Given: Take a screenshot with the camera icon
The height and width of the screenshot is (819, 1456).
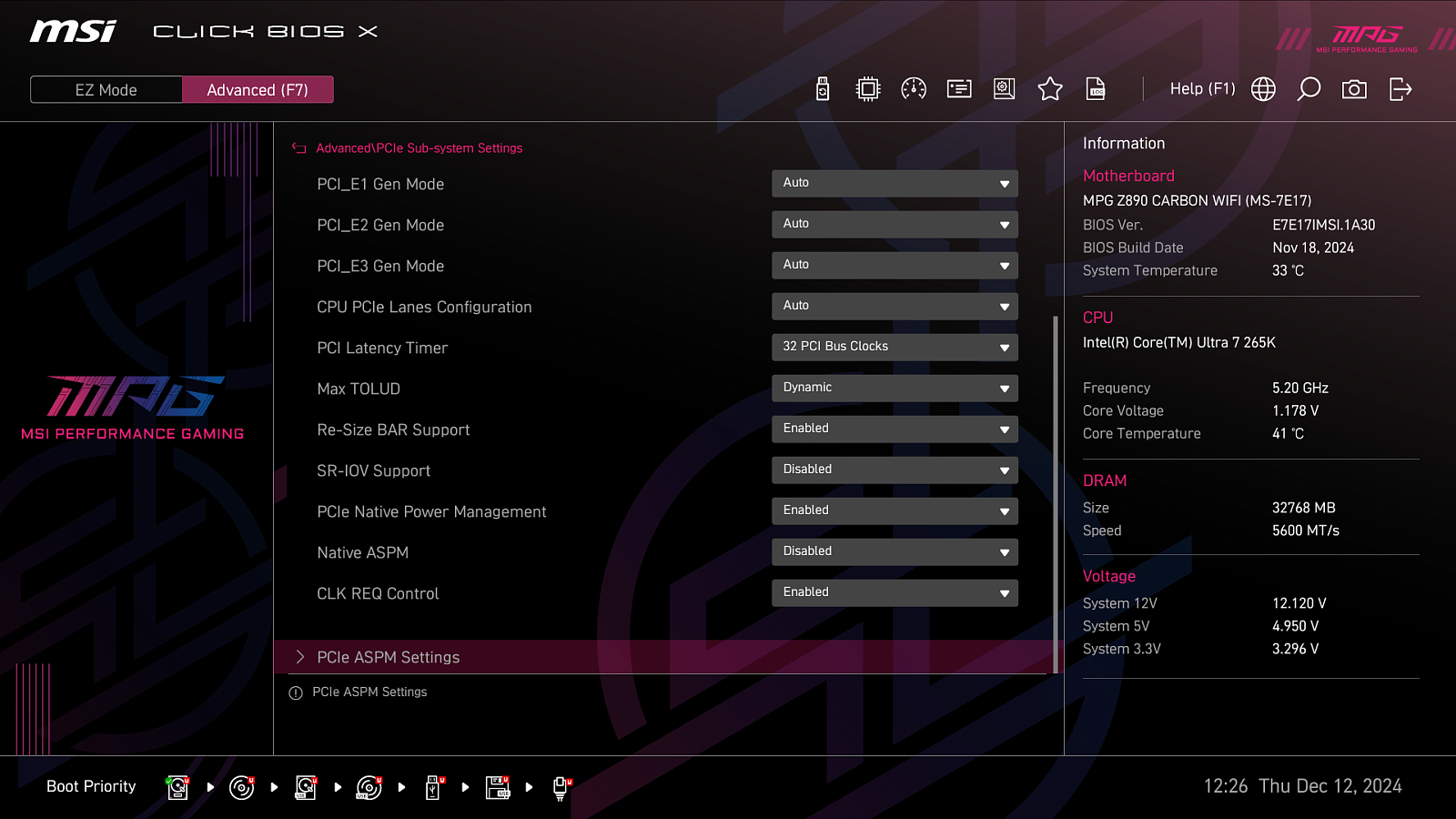Looking at the screenshot, I should click(x=1354, y=89).
